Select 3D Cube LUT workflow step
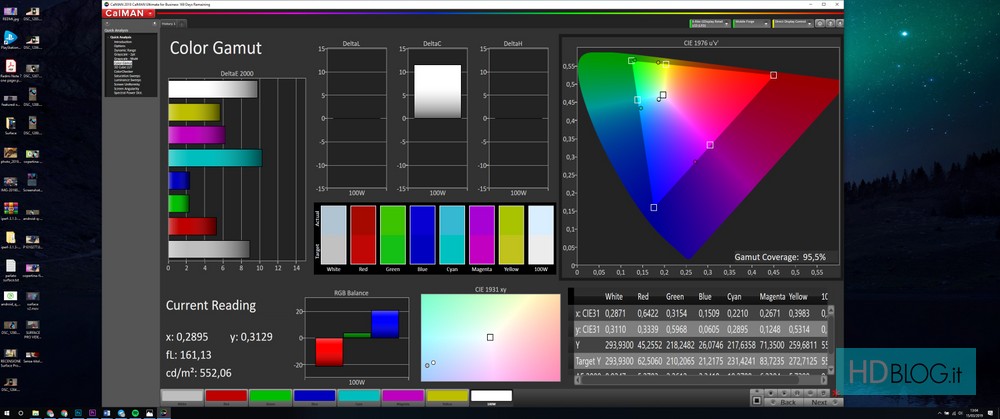The height and width of the screenshot is (419, 1000). (123, 67)
